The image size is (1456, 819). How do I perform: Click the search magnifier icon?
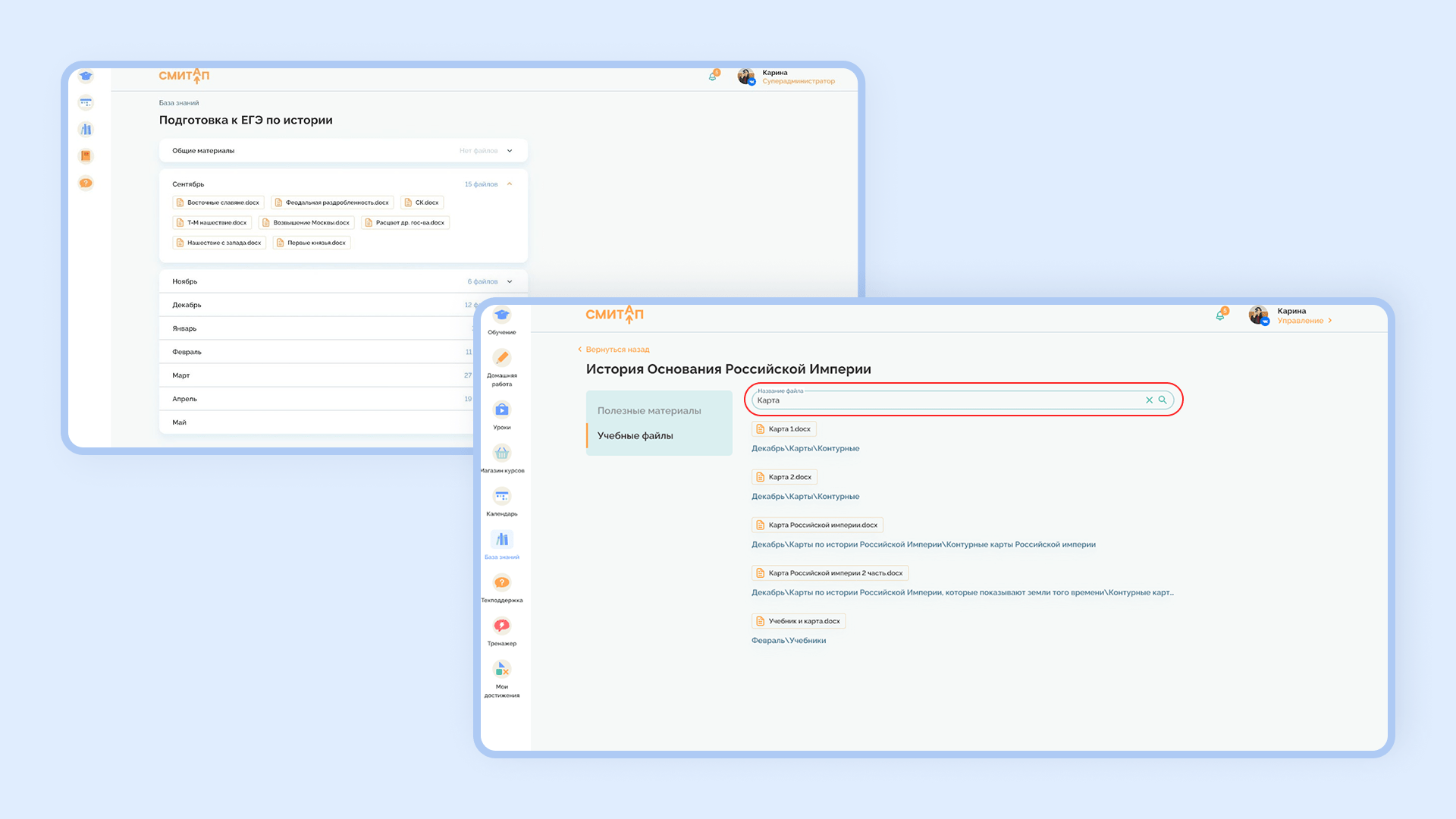[1163, 400]
